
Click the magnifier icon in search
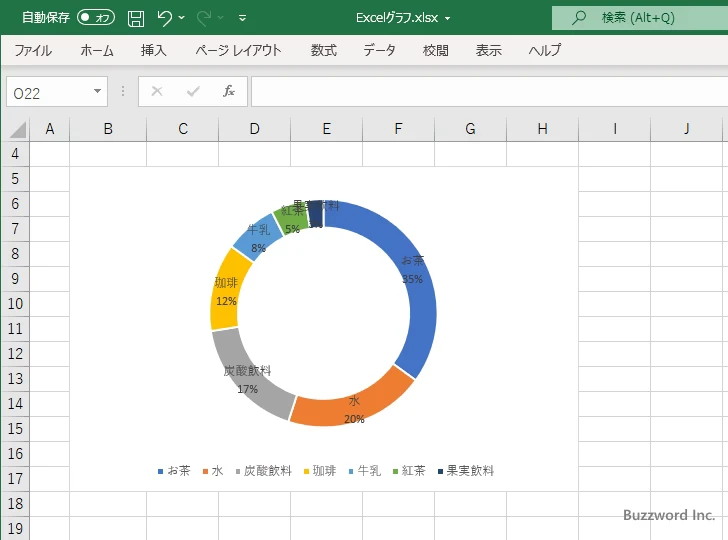click(578, 18)
